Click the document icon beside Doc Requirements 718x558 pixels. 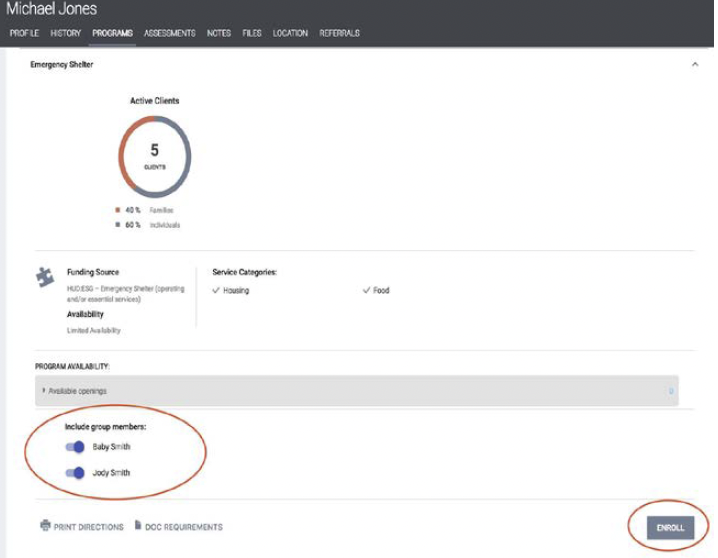coord(137,526)
